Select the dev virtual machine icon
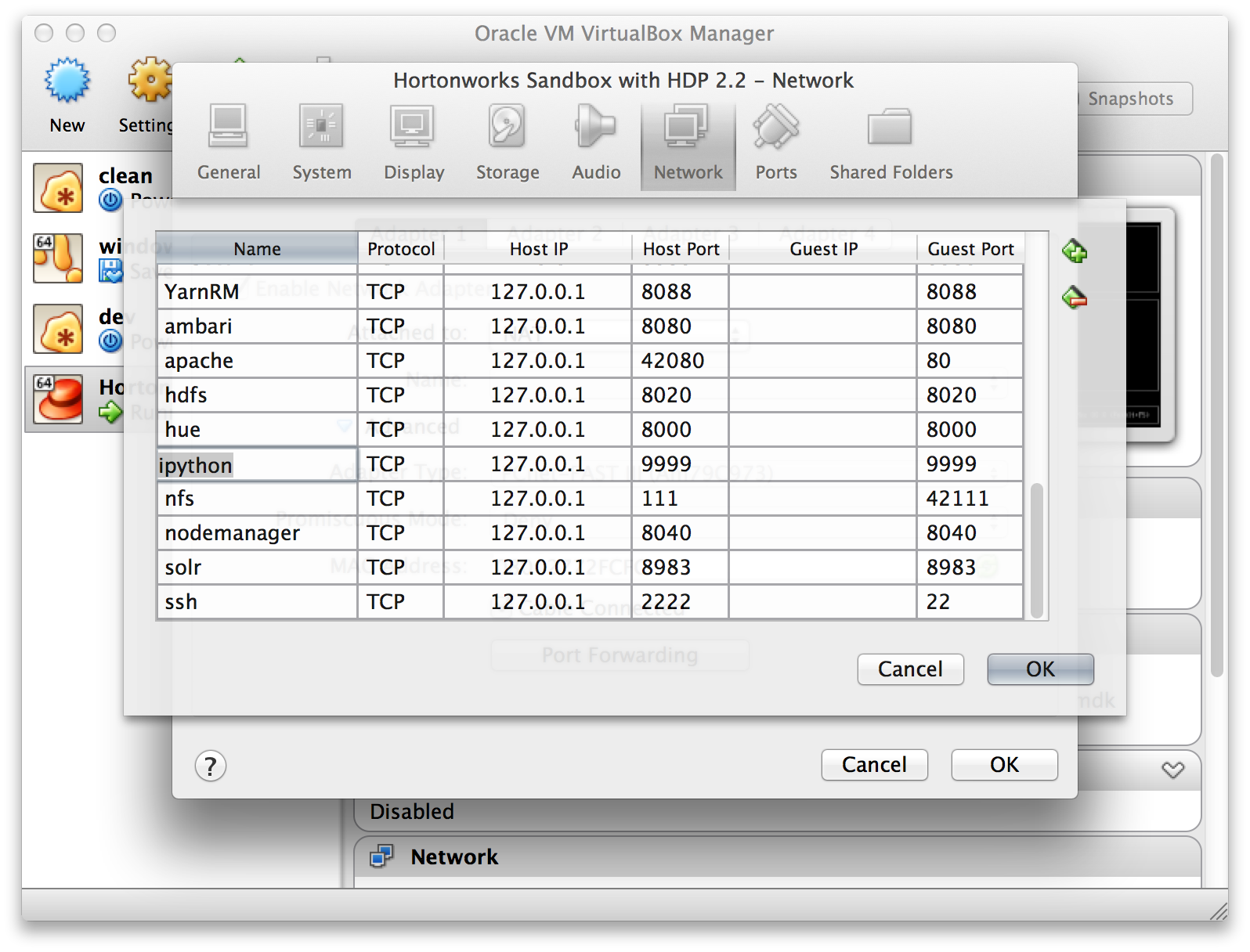Screen dimensions: 1250x952 coord(58,329)
